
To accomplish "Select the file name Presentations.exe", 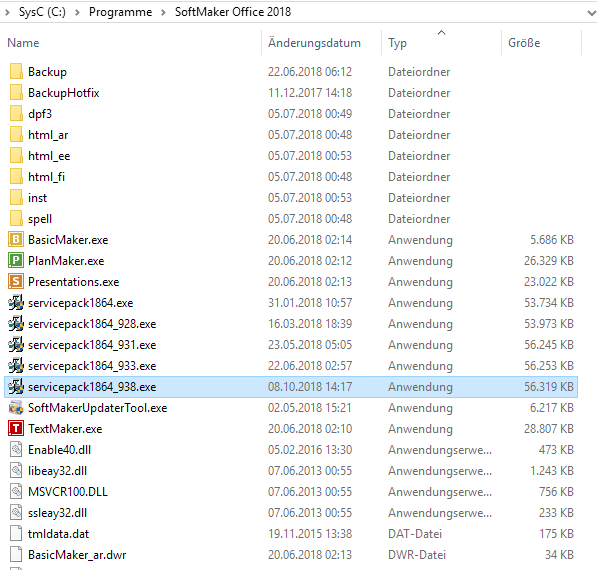I will point(73,282).
